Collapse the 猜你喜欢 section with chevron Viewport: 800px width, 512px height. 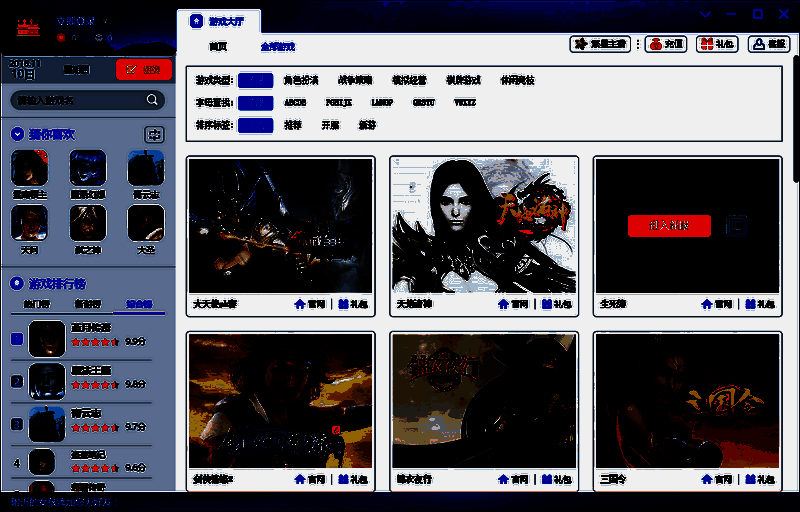tap(17, 134)
